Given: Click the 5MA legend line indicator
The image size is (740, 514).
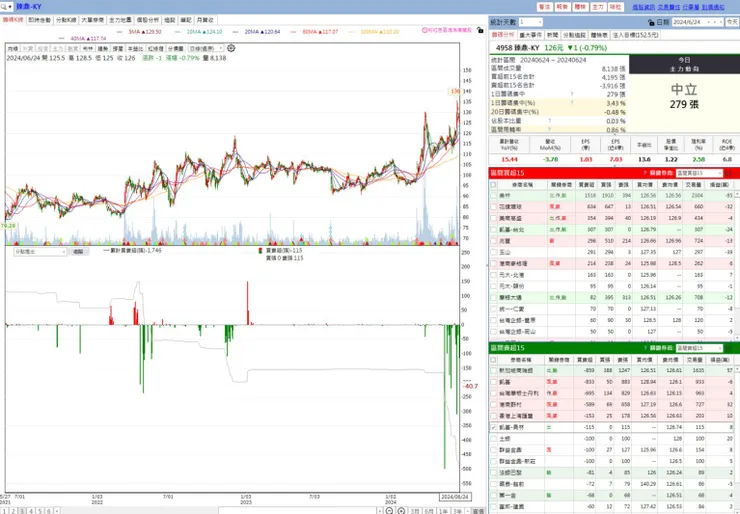Looking at the screenshot, I should pos(119,32).
